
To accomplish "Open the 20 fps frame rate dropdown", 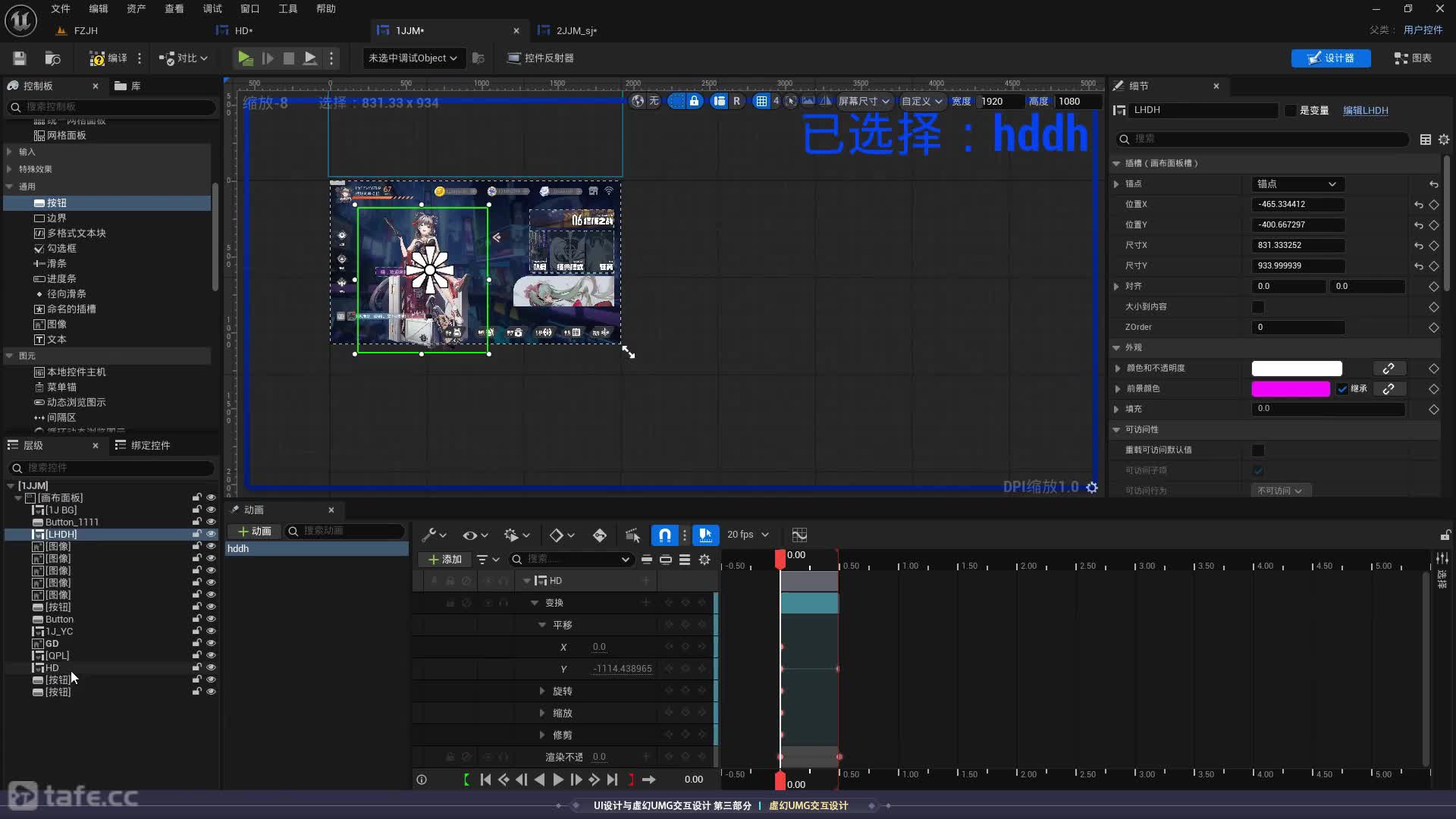I will tap(748, 535).
